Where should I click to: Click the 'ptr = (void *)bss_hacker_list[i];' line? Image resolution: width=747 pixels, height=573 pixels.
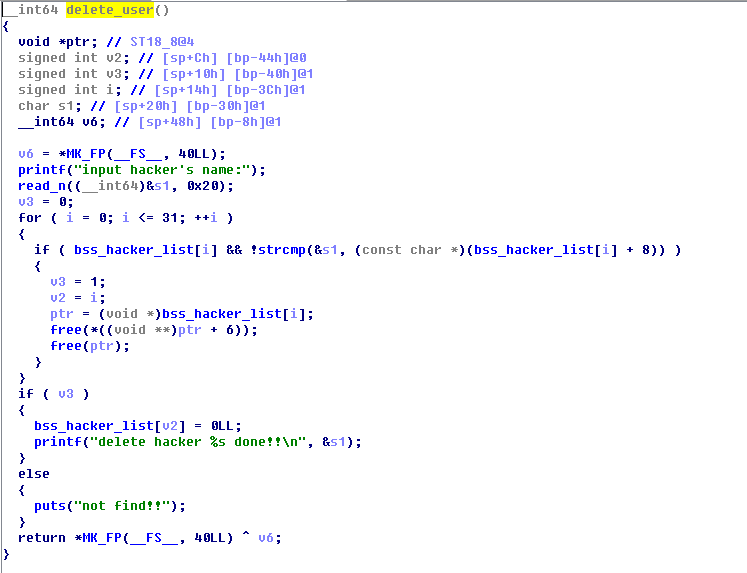point(182,314)
